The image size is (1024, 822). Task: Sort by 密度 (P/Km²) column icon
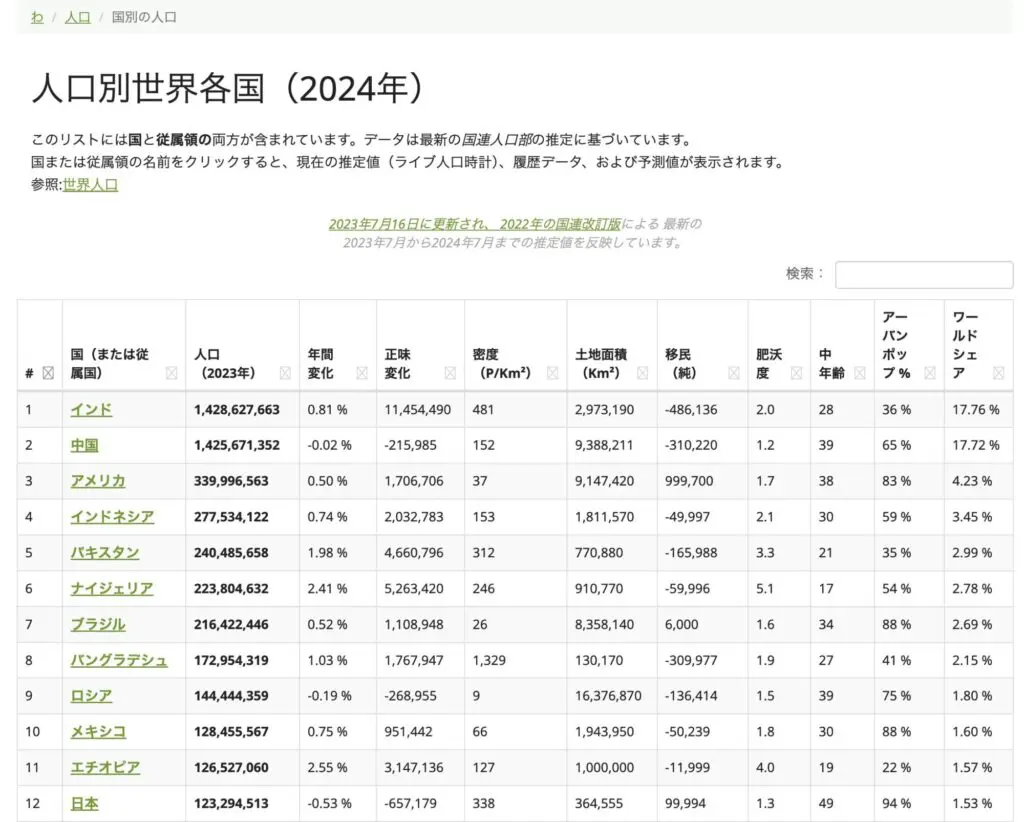click(x=551, y=373)
